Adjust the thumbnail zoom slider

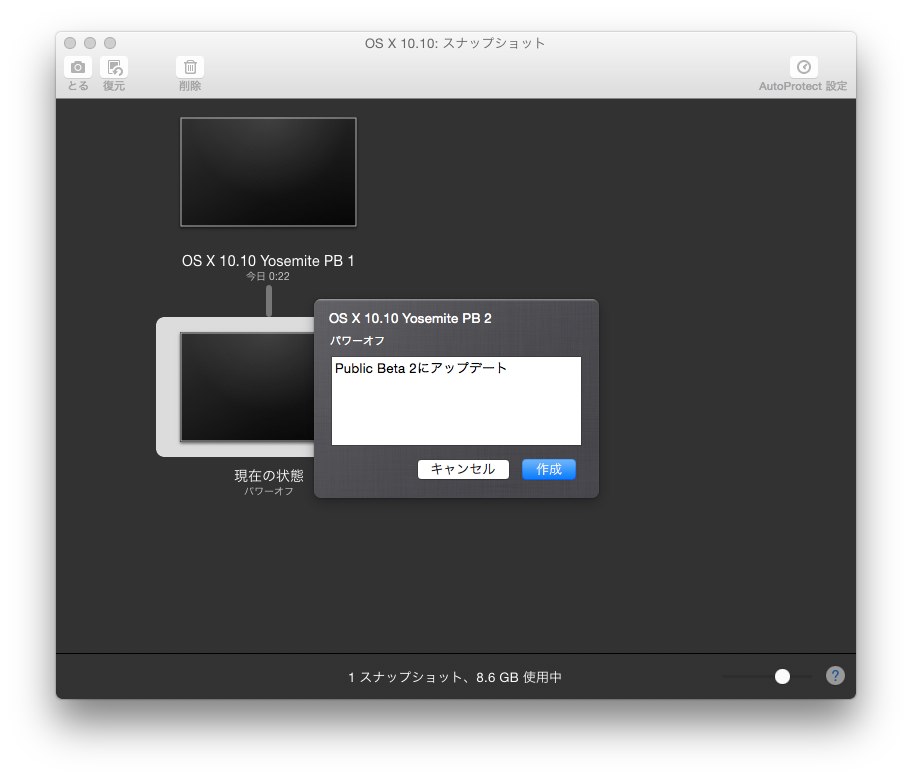[782, 676]
